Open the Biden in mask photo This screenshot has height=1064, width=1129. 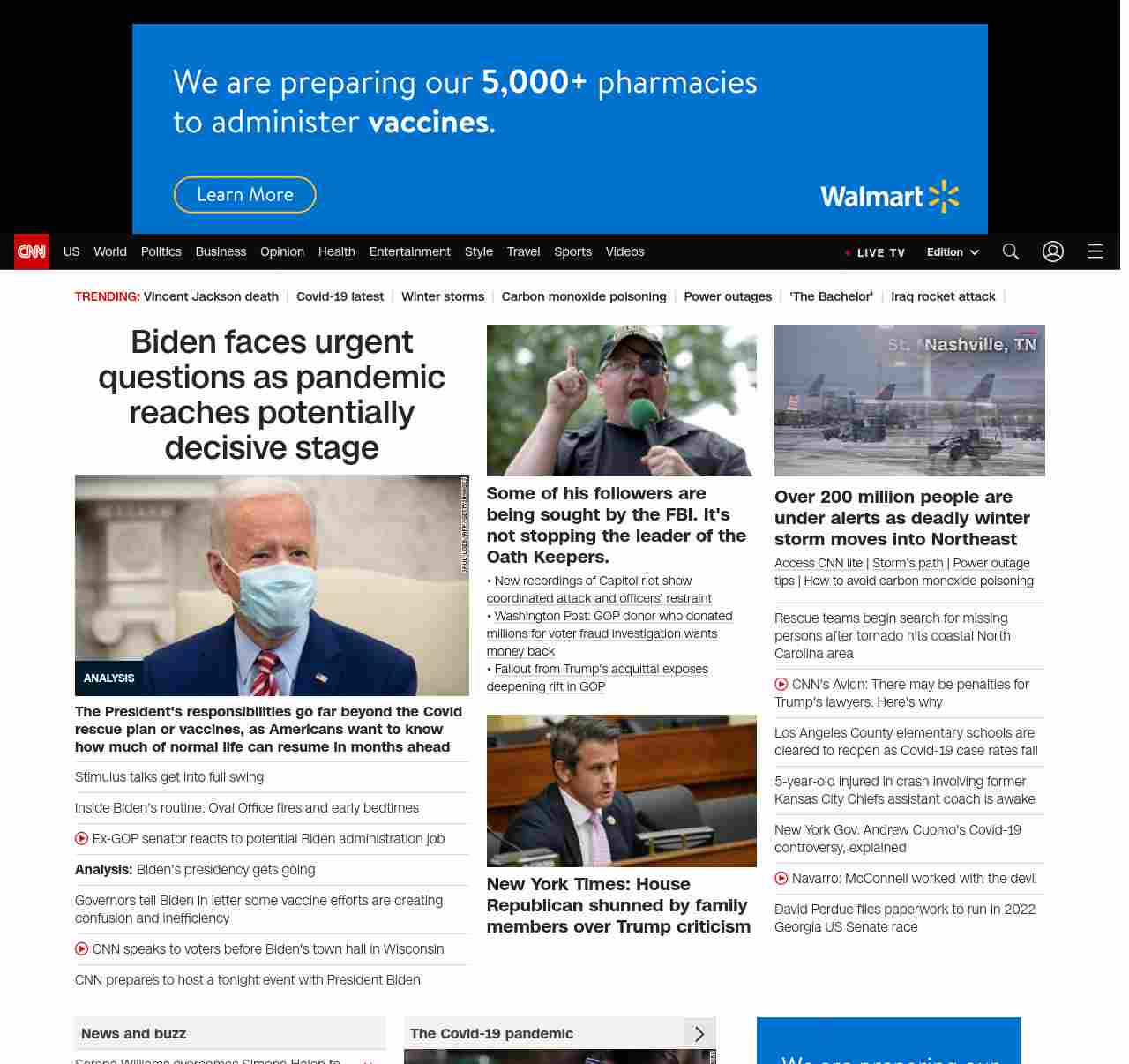[x=272, y=585]
